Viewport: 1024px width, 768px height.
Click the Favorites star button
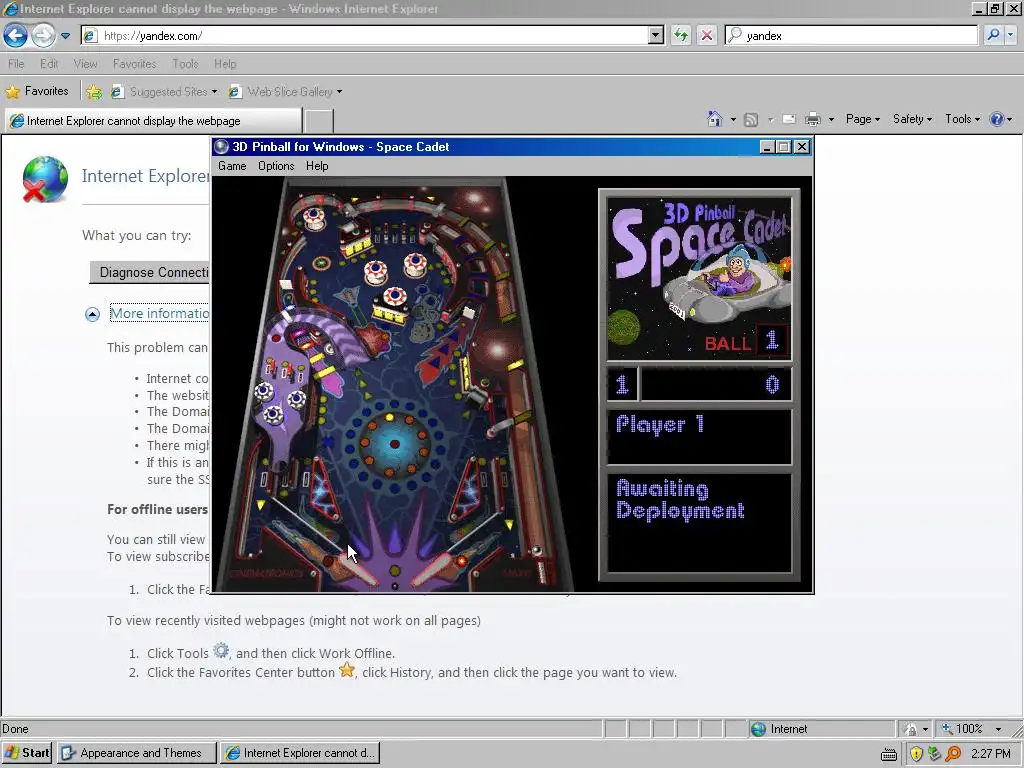tap(37, 91)
